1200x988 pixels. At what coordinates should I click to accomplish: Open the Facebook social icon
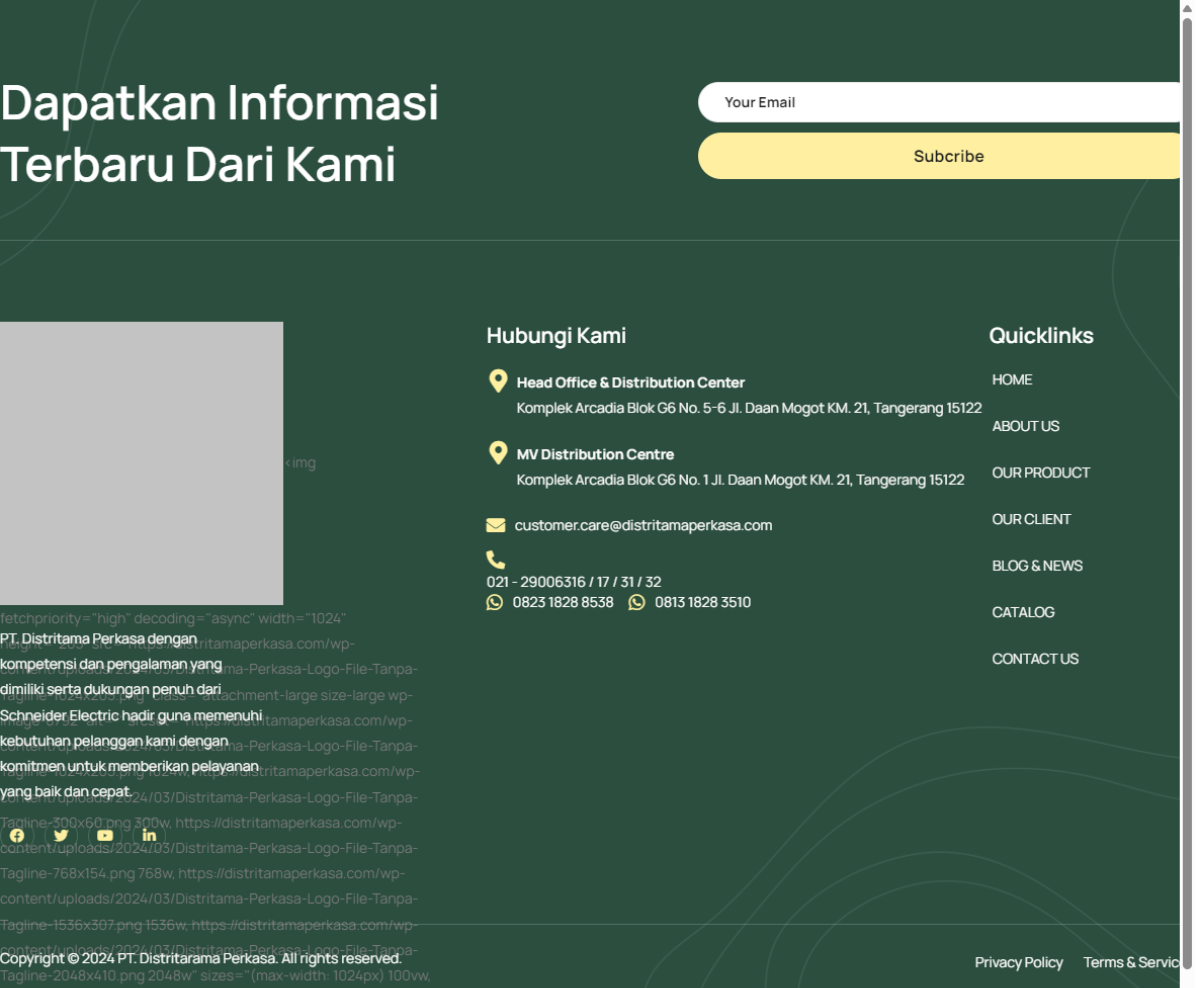click(17, 836)
